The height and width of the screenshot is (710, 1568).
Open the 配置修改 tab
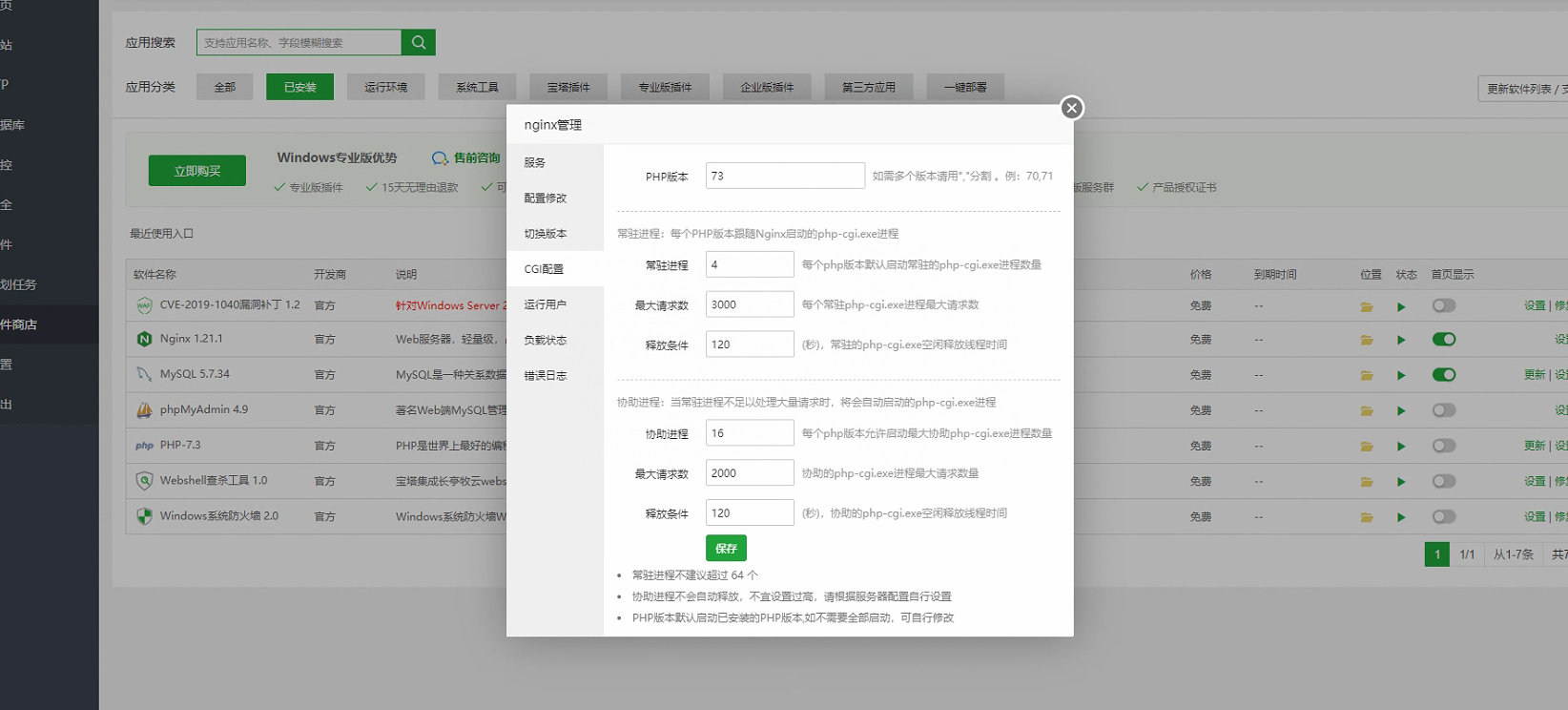click(555, 198)
